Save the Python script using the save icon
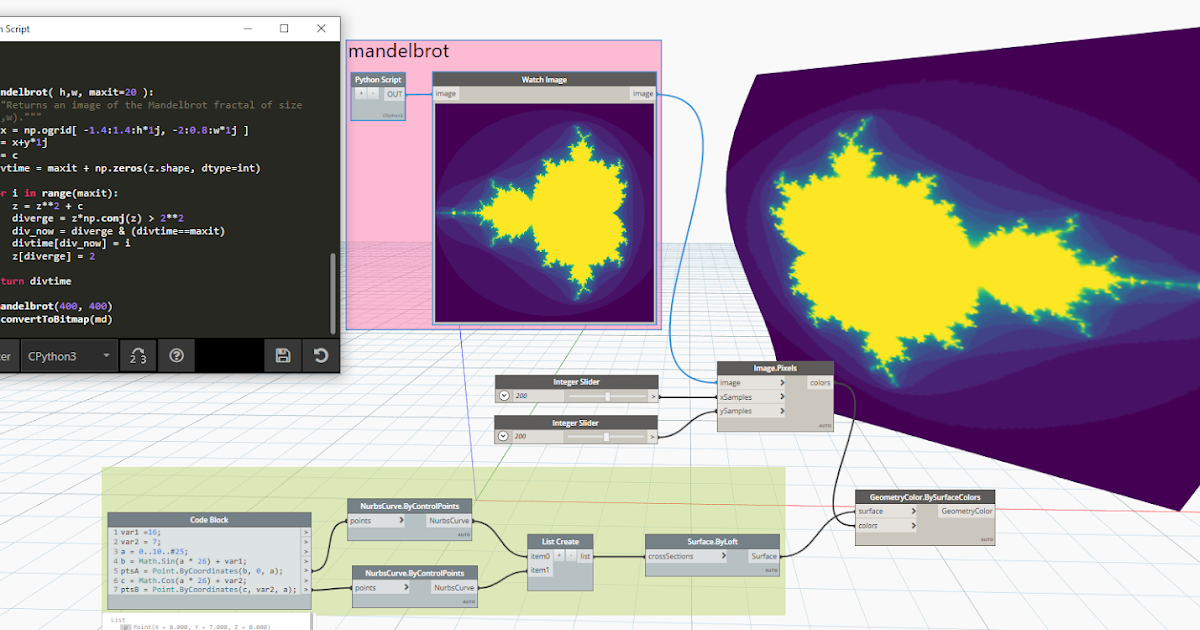 point(282,356)
